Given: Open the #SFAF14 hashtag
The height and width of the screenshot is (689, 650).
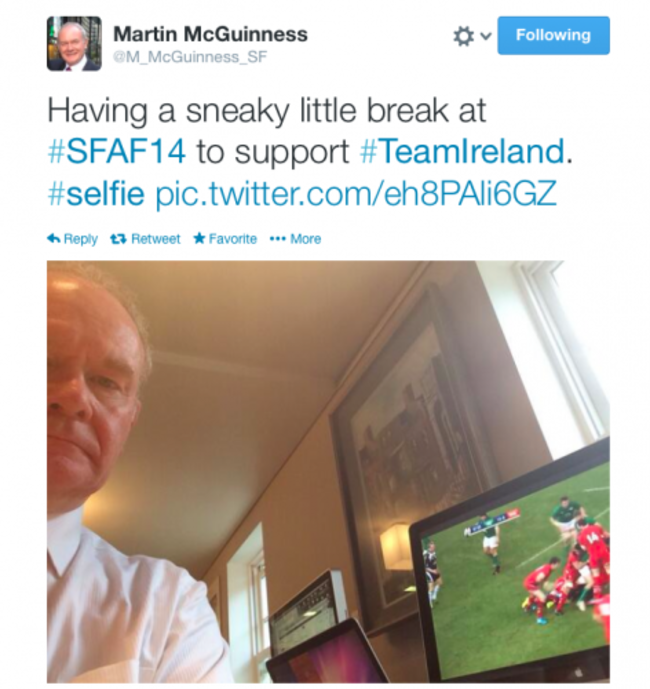Looking at the screenshot, I should pos(116,152).
